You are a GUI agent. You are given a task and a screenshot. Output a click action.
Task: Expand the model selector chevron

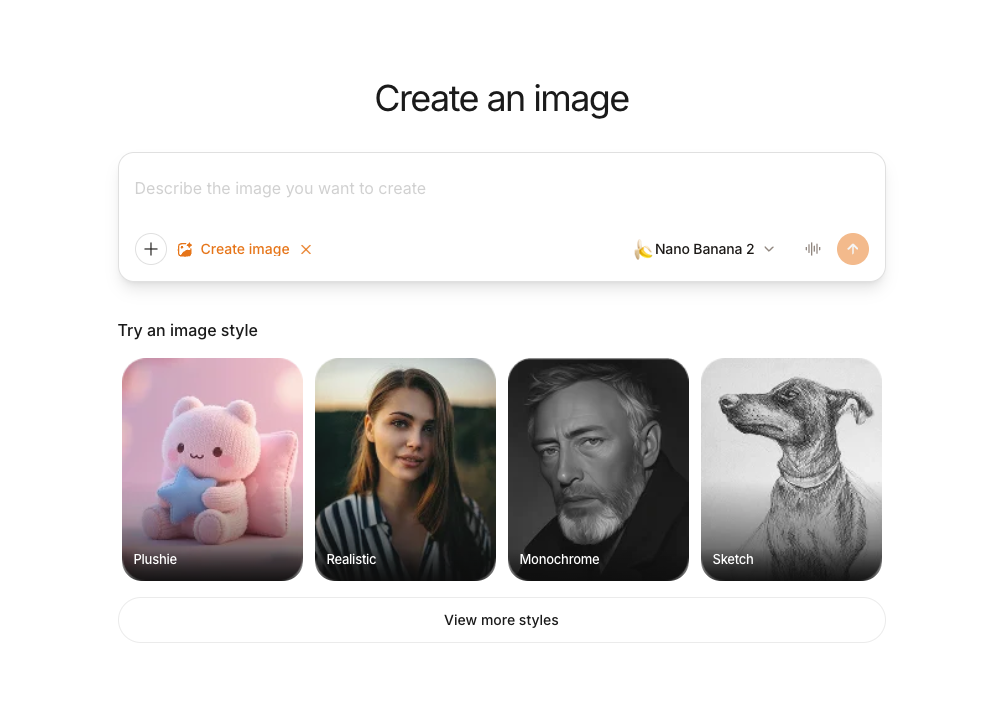pyautogui.click(x=769, y=249)
